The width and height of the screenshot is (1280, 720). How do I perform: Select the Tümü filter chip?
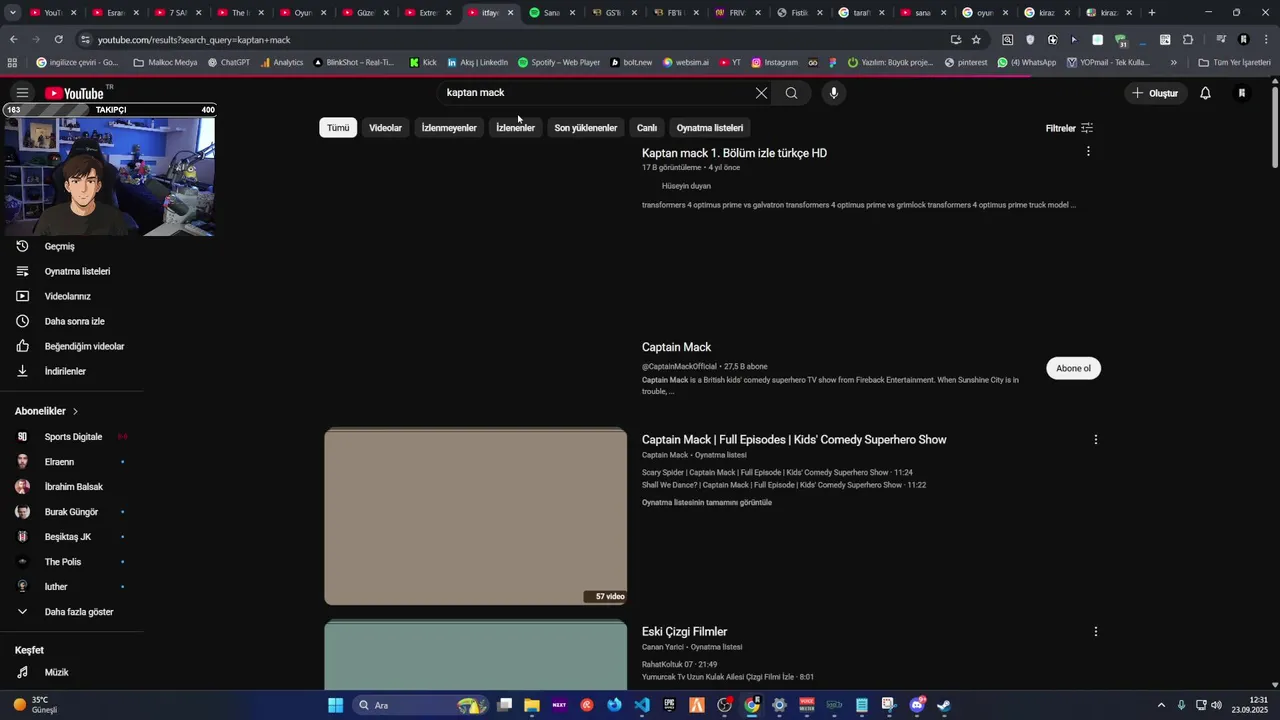tap(338, 128)
